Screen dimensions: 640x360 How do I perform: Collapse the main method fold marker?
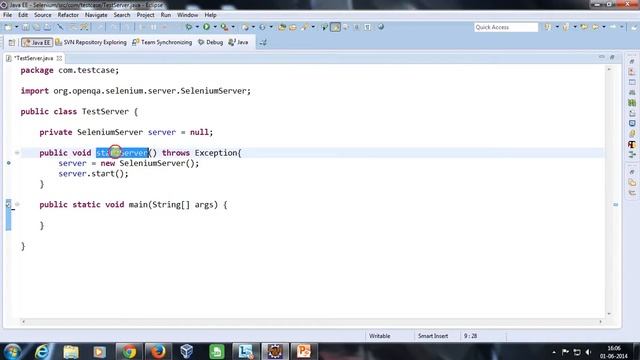pyautogui.click(x=17, y=204)
